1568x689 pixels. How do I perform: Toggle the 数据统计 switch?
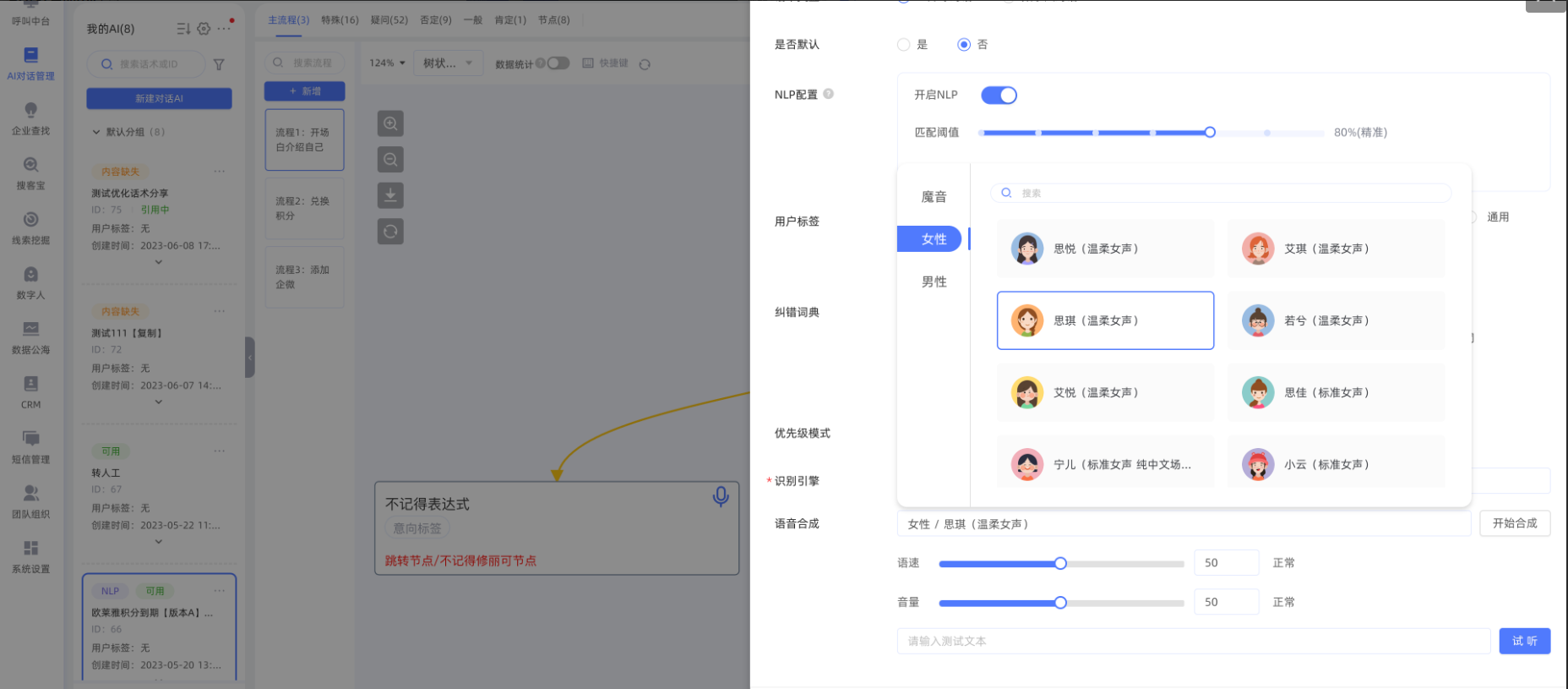tap(558, 63)
